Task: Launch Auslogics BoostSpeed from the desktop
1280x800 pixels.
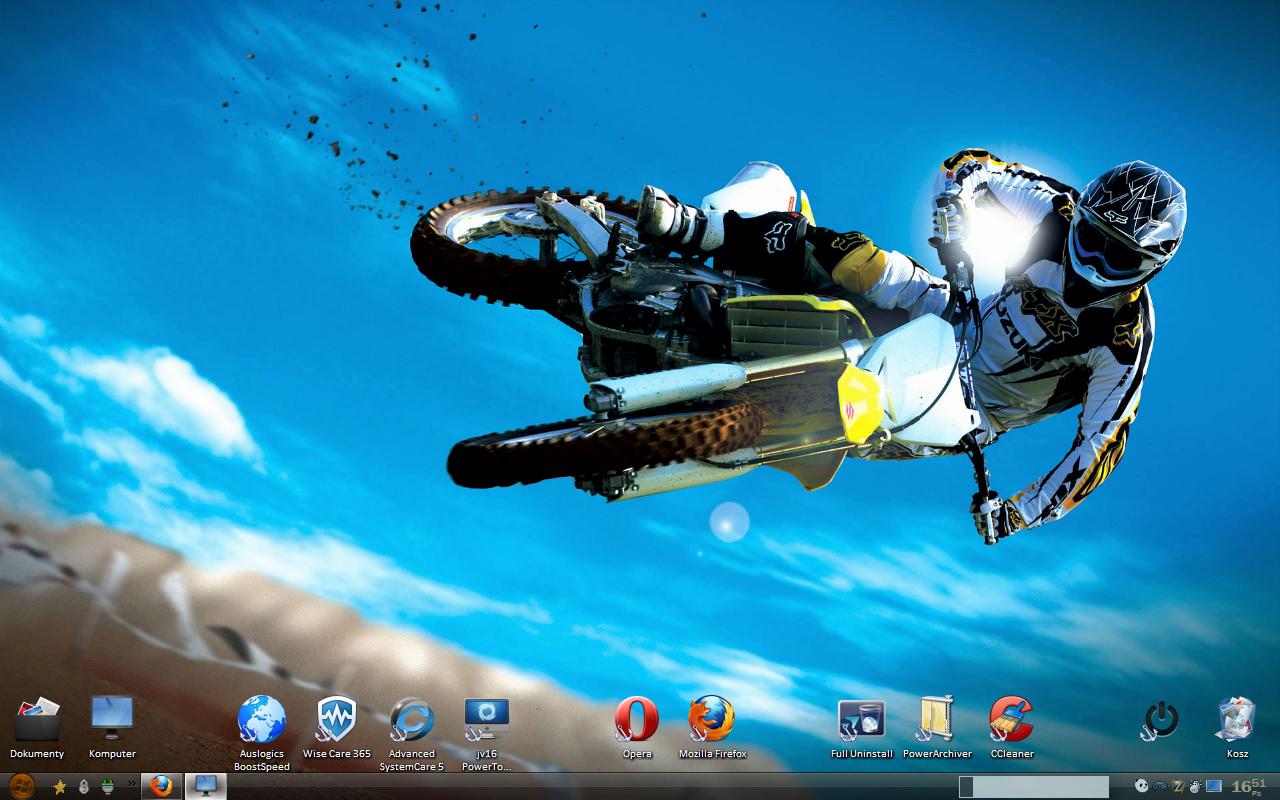Action: coord(262,721)
